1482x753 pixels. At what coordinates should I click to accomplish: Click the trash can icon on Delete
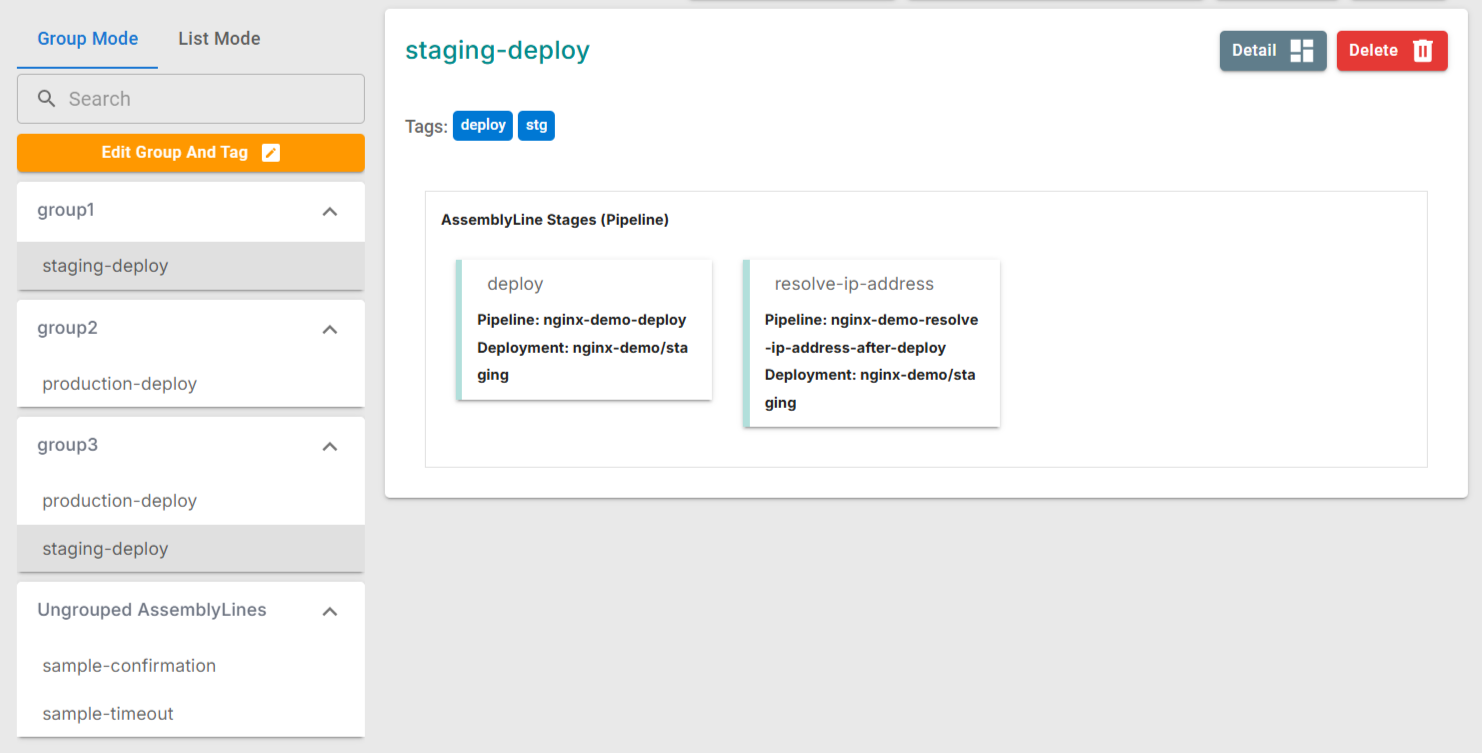1422,51
